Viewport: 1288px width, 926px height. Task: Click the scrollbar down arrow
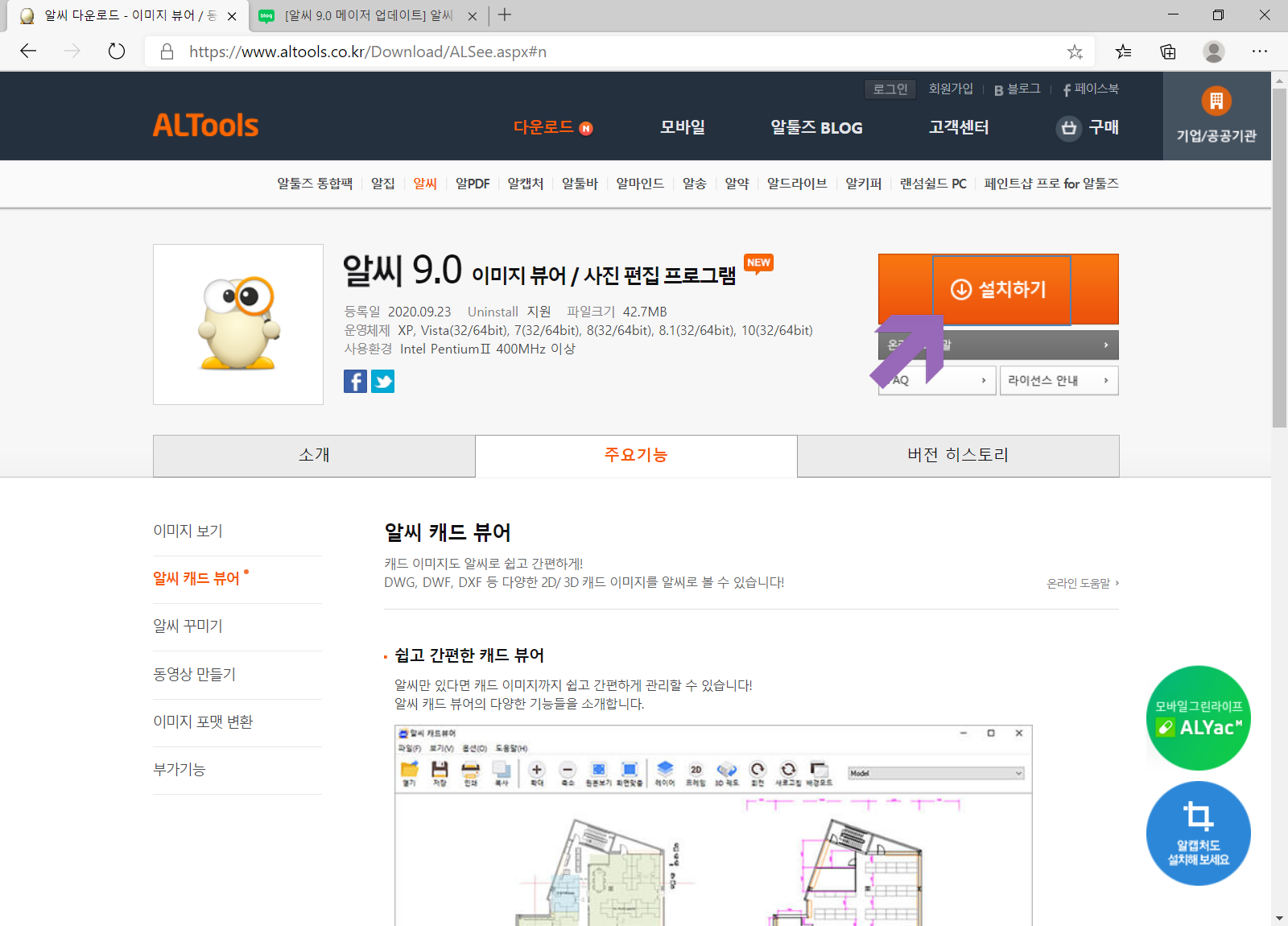pyautogui.click(x=1279, y=918)
